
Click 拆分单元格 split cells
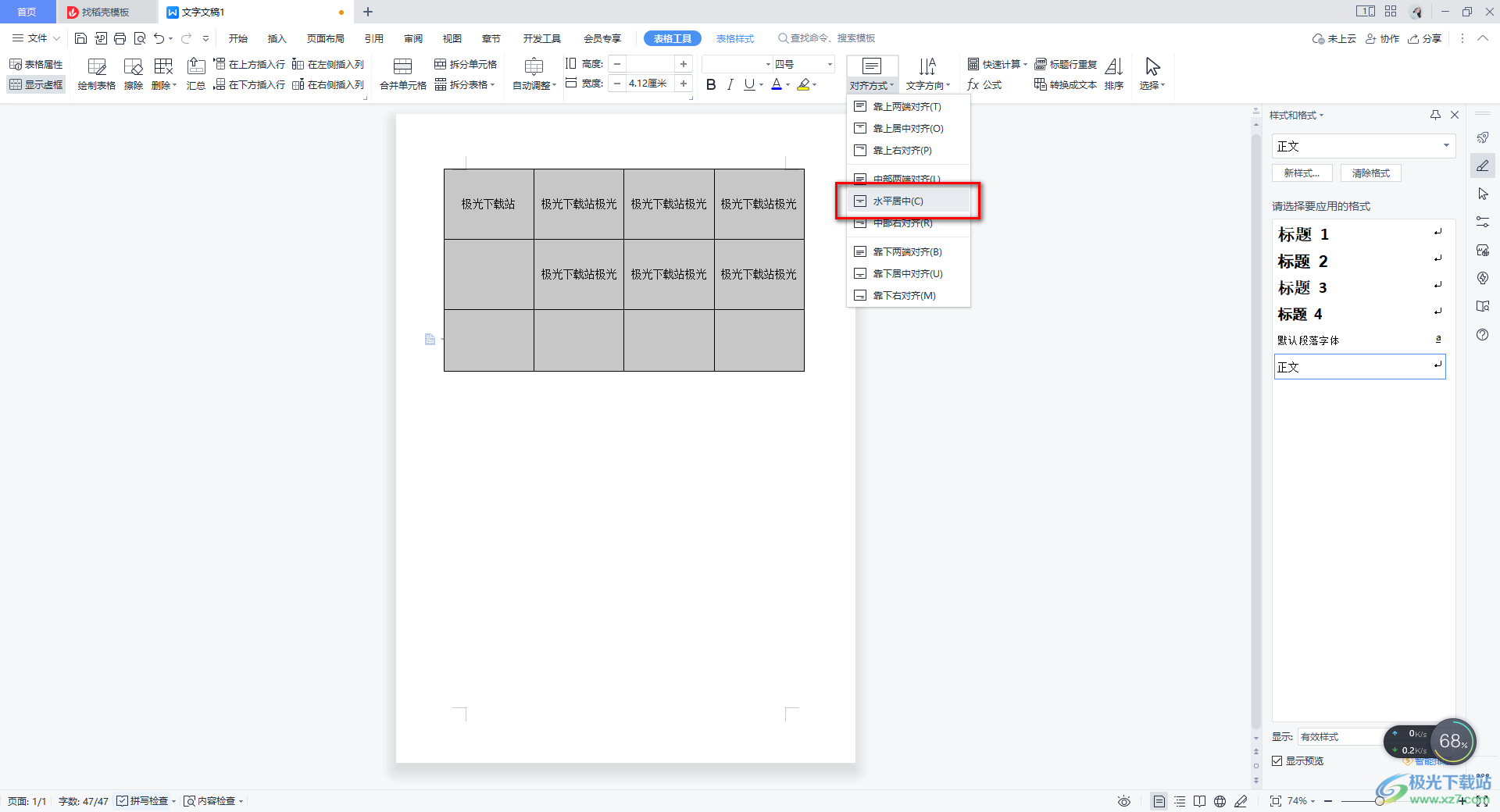point(466,64)
